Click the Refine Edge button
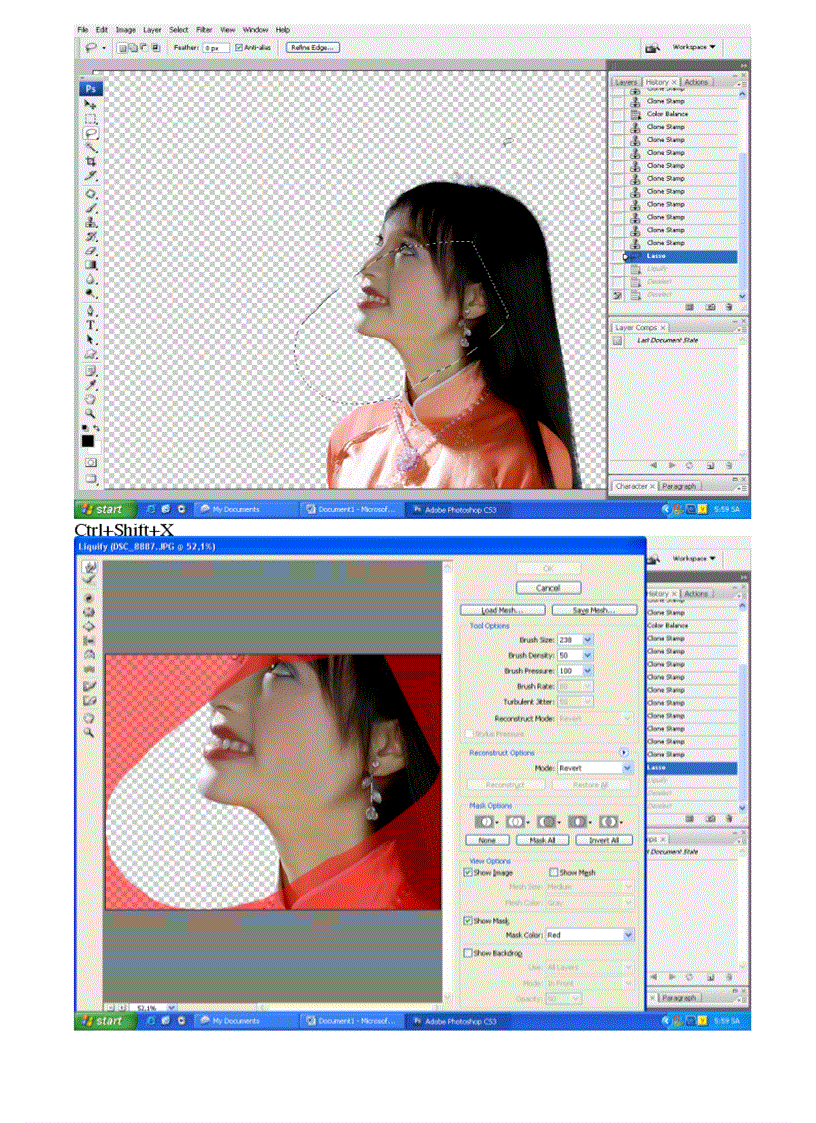816x1123 pixels. pyautogui.click(x=311, y=47)
